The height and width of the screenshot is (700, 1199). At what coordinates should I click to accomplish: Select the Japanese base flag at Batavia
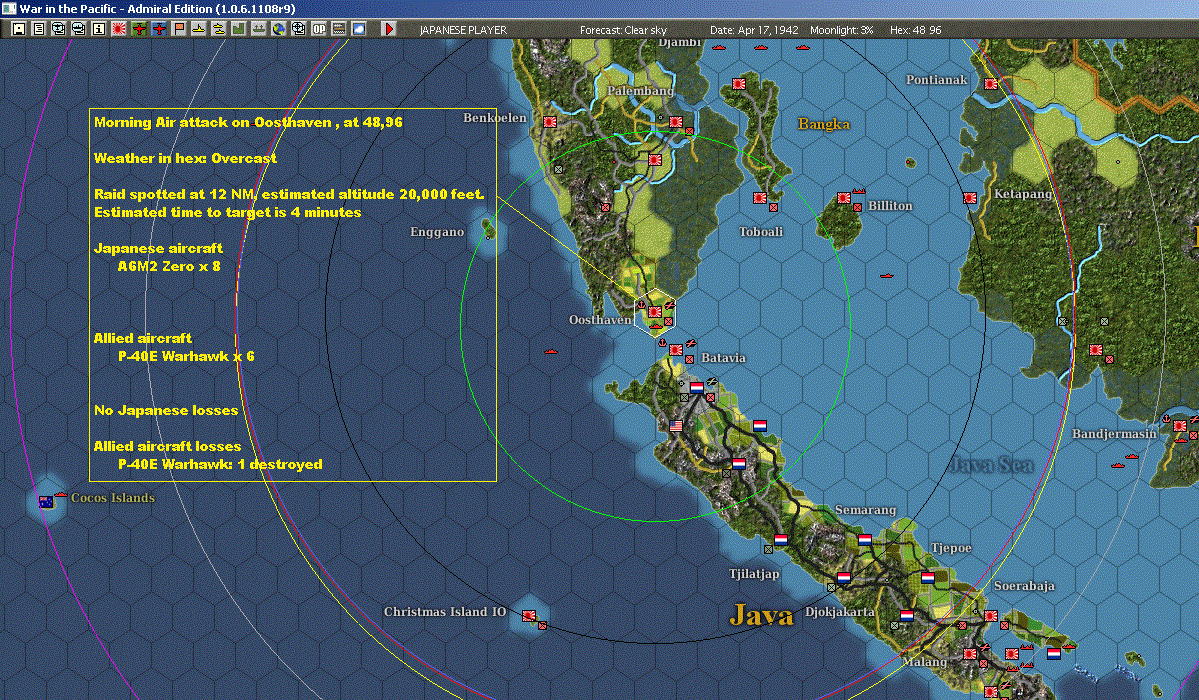(x=676, y=350)
